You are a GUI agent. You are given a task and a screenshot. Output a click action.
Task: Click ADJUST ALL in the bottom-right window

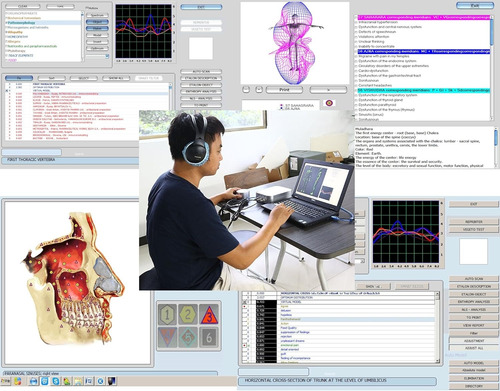pyautogui.click(x=474, y=348)
